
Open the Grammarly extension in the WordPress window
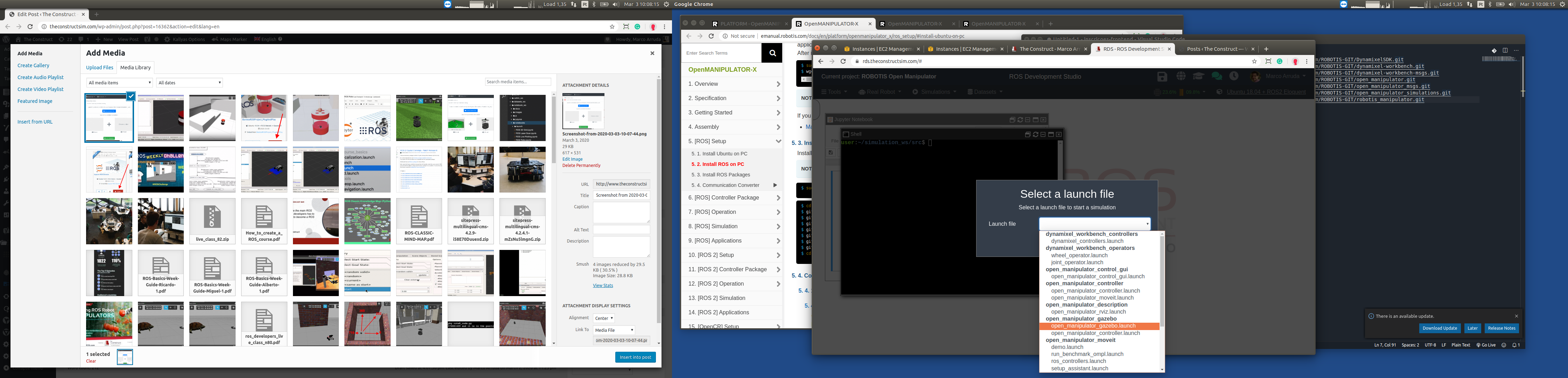[637, 27]
